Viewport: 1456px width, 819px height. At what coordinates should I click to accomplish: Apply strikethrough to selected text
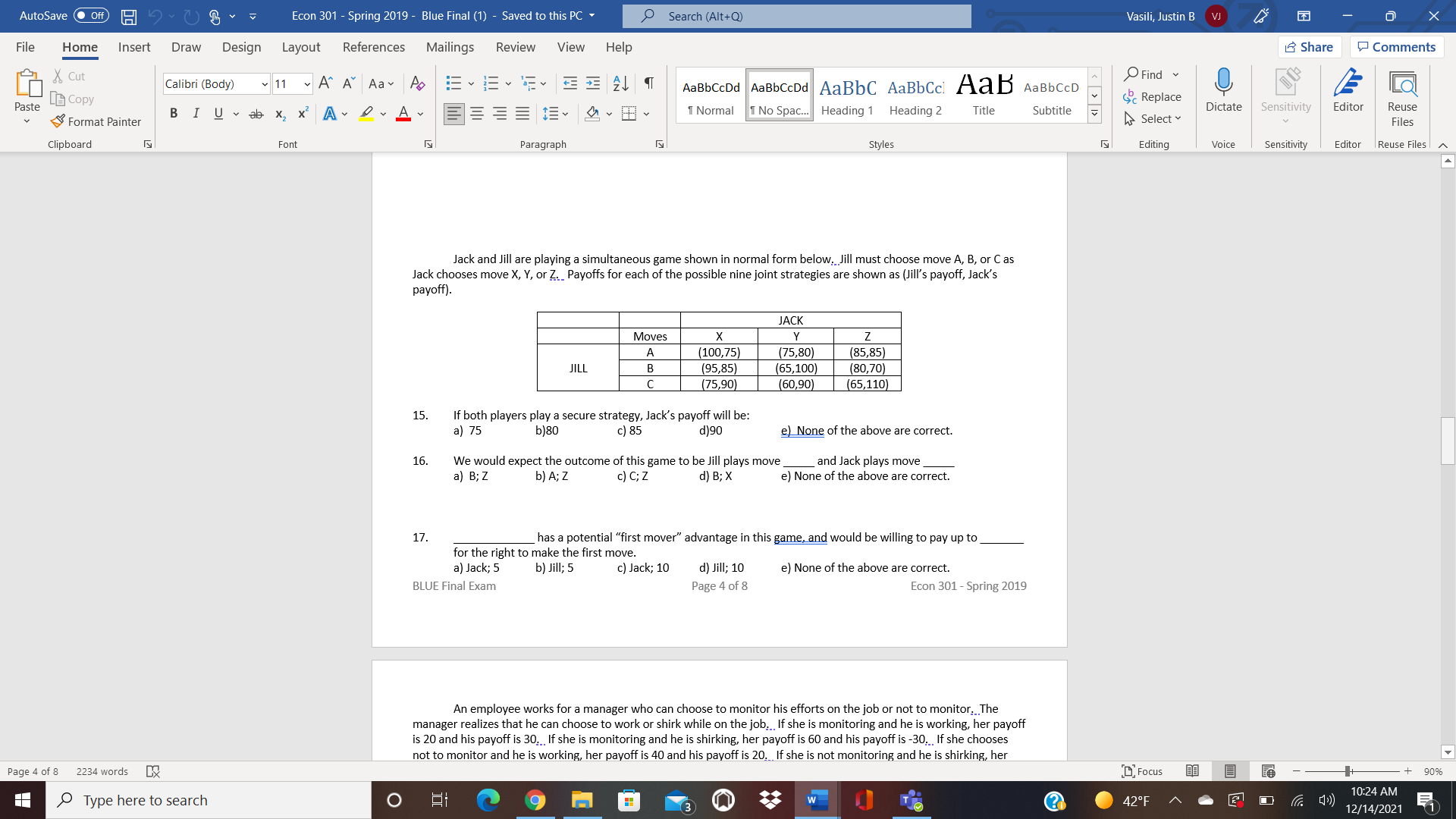[x=256, y=113]
